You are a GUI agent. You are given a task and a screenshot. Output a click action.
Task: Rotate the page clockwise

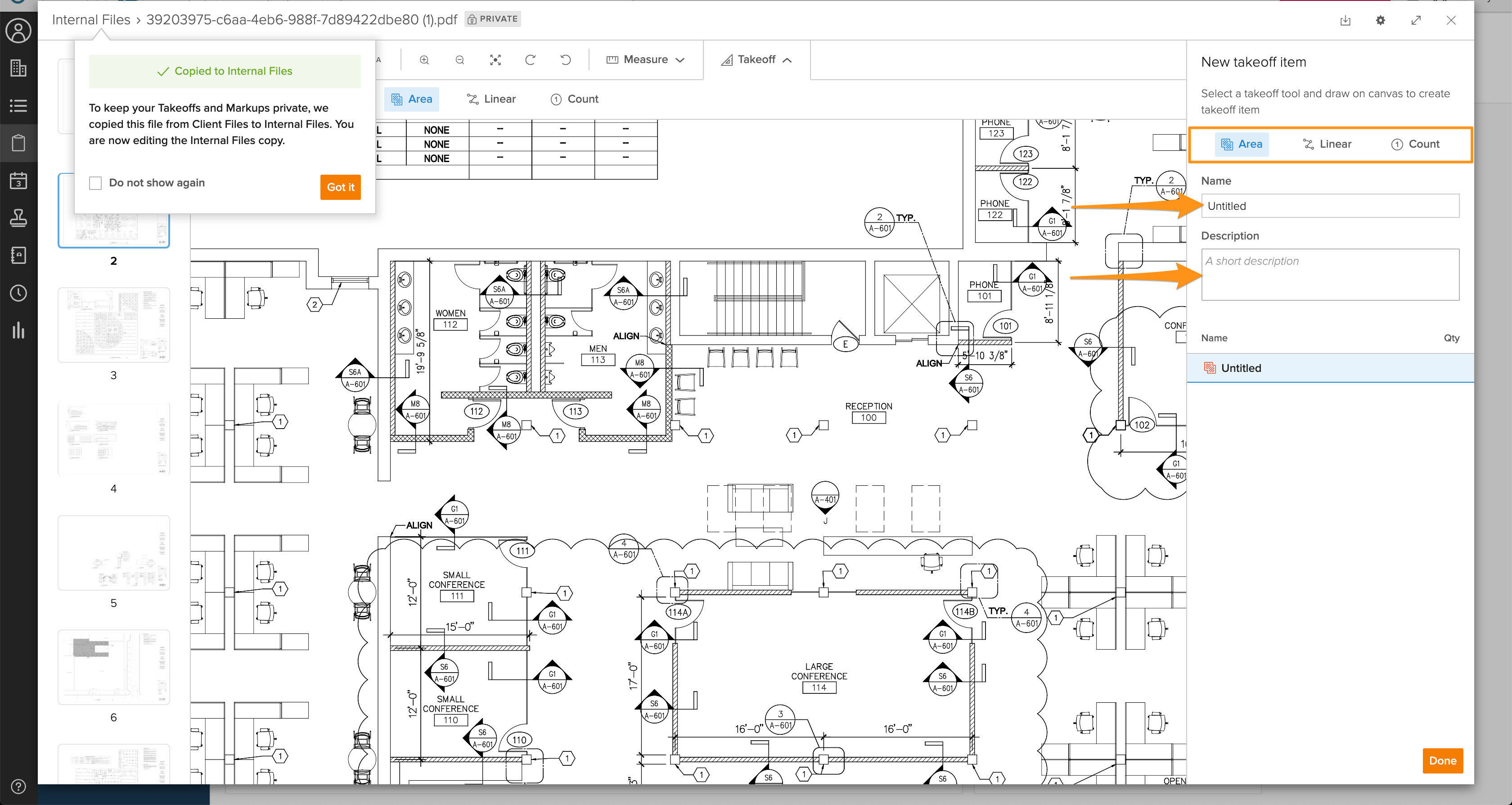[530, 60]
